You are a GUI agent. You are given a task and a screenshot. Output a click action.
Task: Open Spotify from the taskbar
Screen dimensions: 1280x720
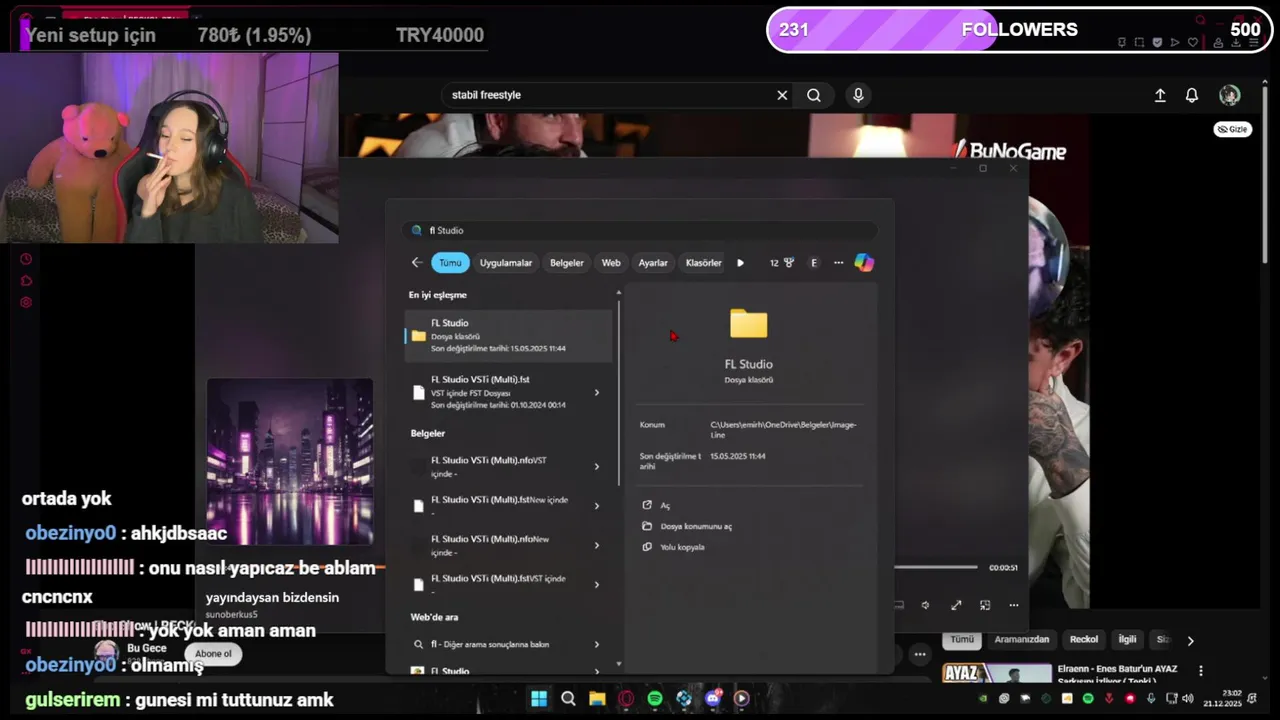coord(655,698)
